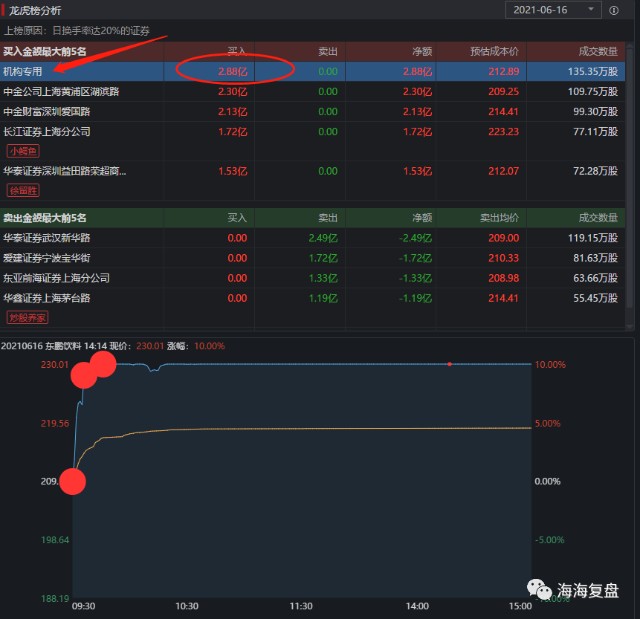Screen dimensions: 640x619
Task: Click estimated cost 212.89 value
Action: pyautogui.click(x=504, y=71)
